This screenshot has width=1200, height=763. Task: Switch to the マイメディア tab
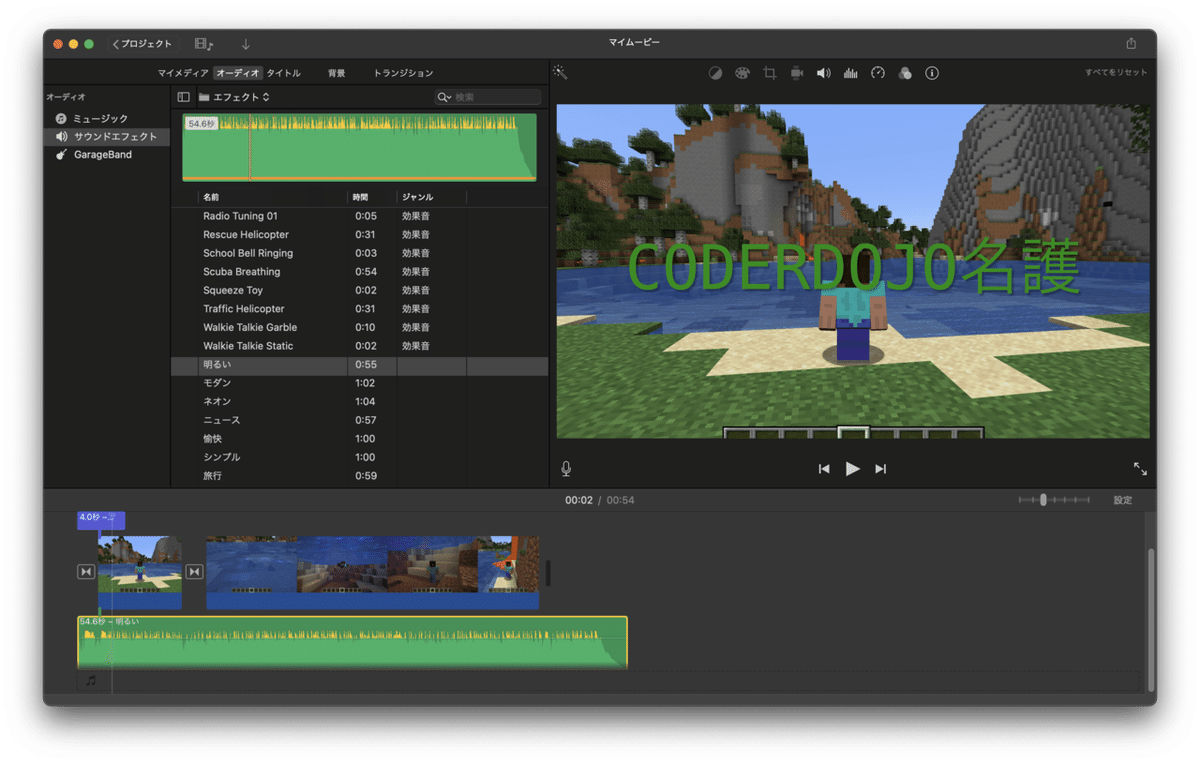pos(183,73)
